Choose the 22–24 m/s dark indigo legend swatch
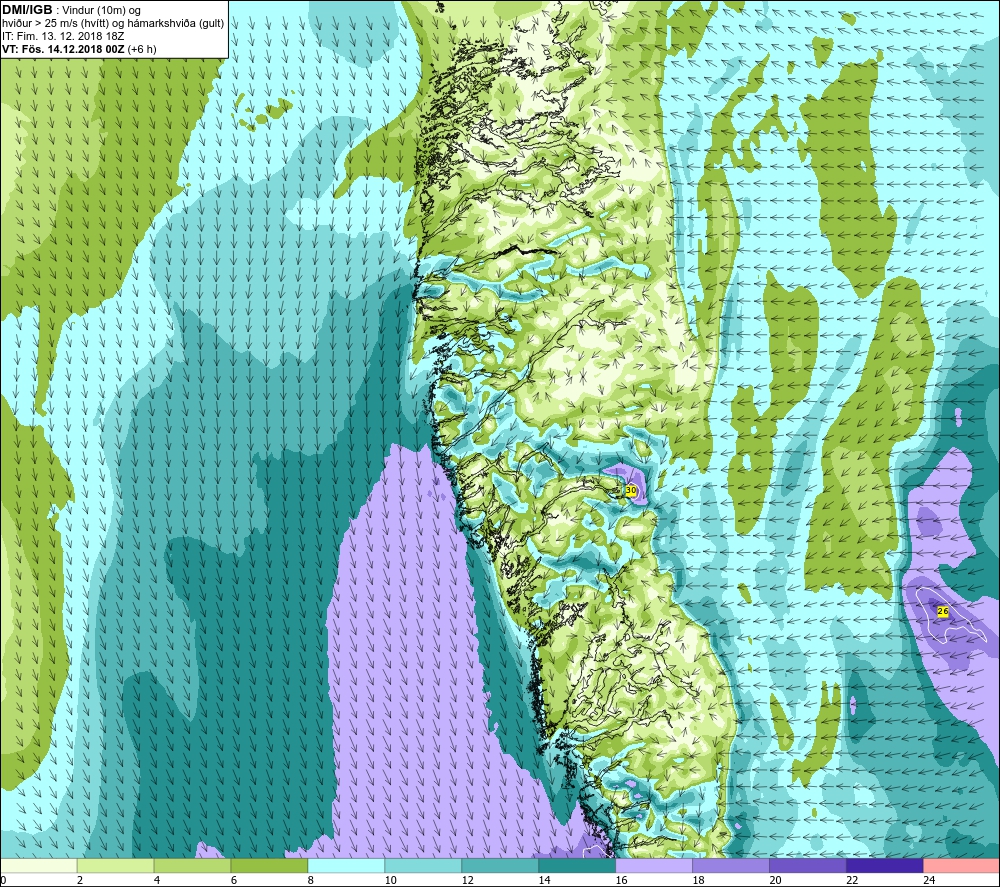Image resolution: width=1000 pixels, height=887 pixels. pyautogui.click(x=885, y=865)
